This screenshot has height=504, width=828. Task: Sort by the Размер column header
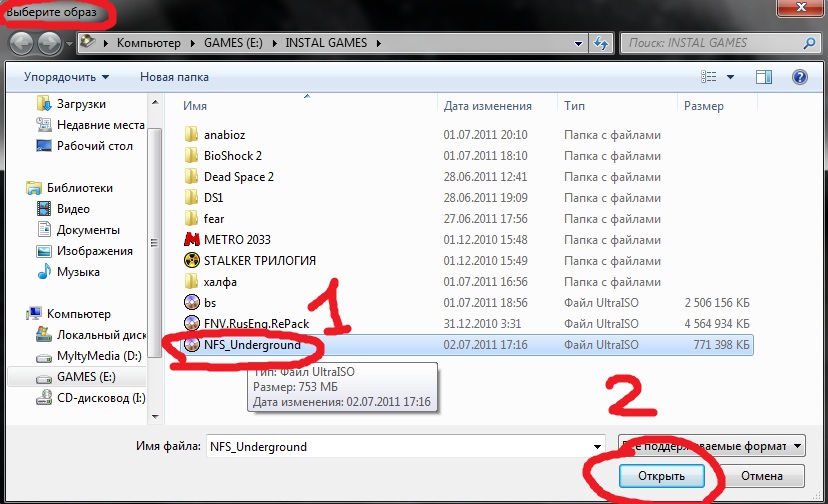click(703, 106)
